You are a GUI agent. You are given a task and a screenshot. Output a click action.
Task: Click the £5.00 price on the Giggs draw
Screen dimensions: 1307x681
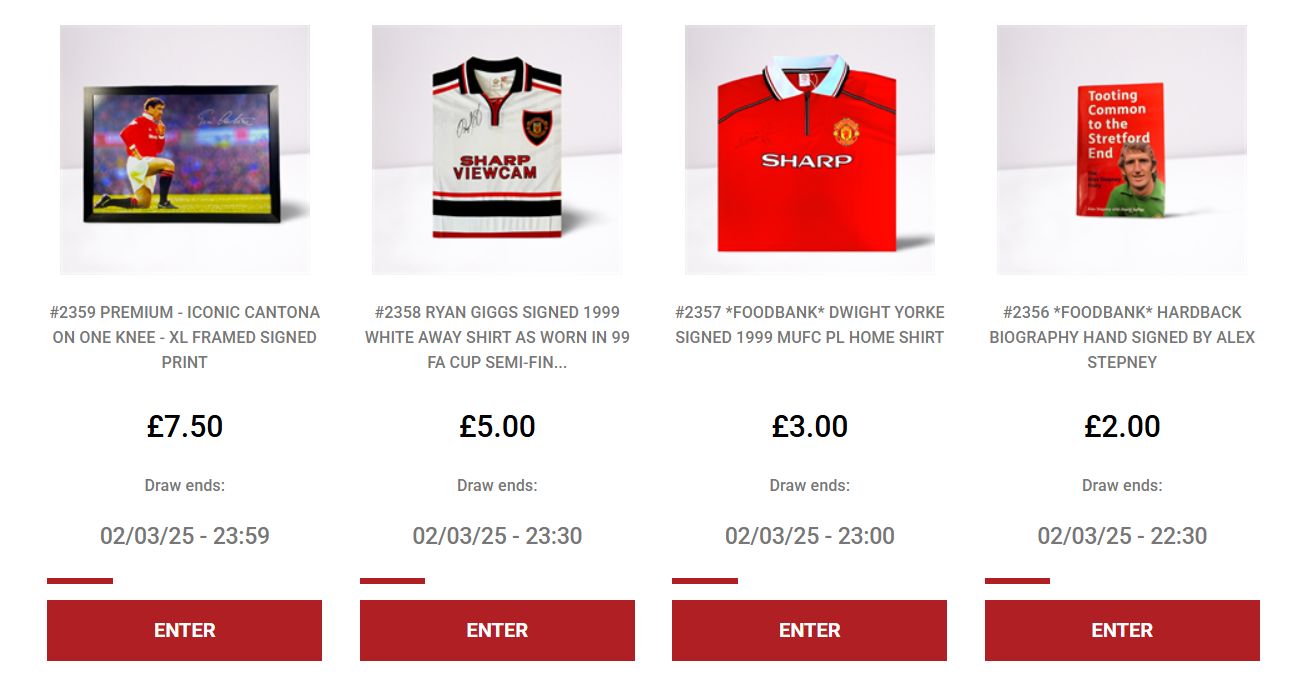(497, 427)
